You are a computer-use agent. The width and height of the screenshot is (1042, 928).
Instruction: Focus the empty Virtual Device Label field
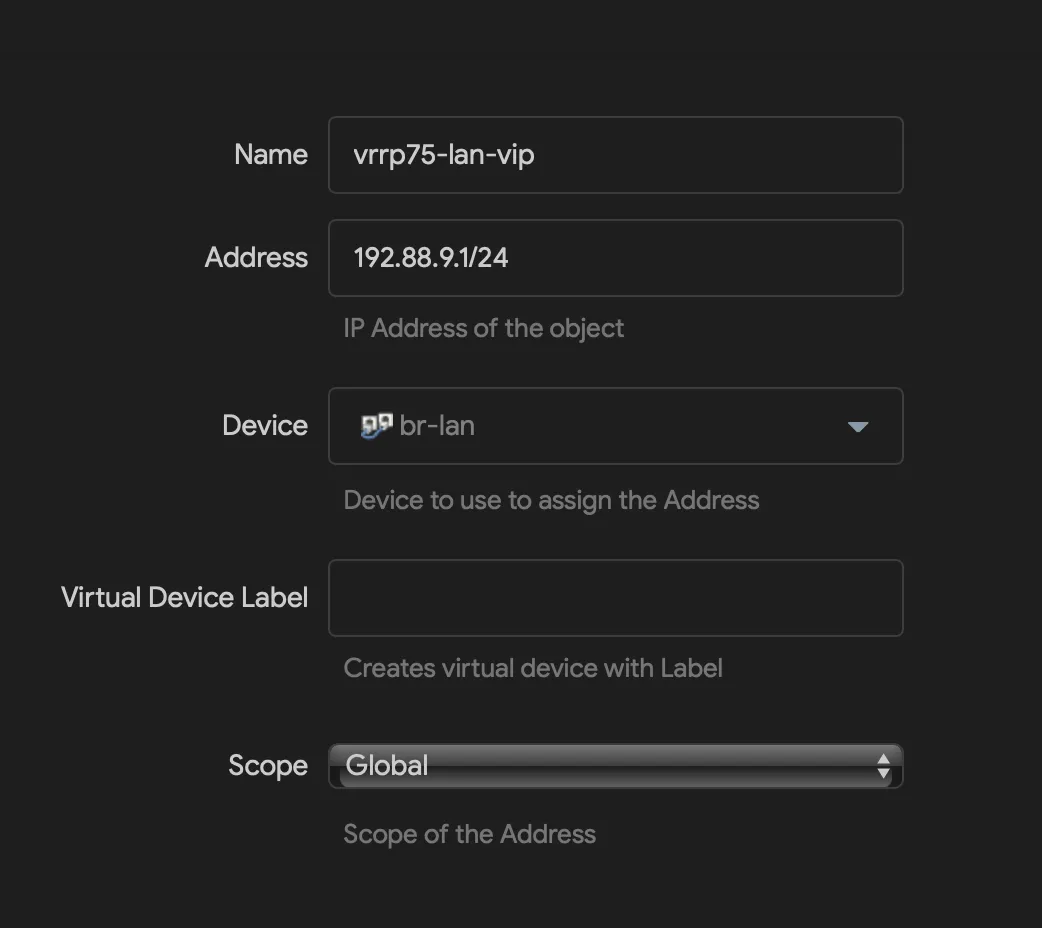point(615,597)
